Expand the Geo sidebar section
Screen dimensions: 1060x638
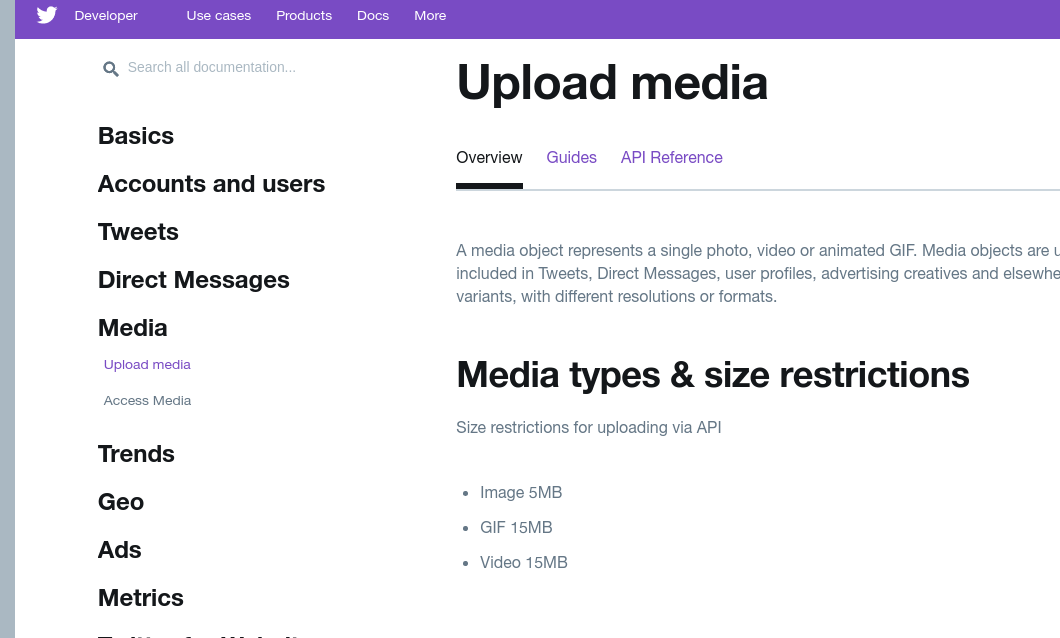coord(121,502)
